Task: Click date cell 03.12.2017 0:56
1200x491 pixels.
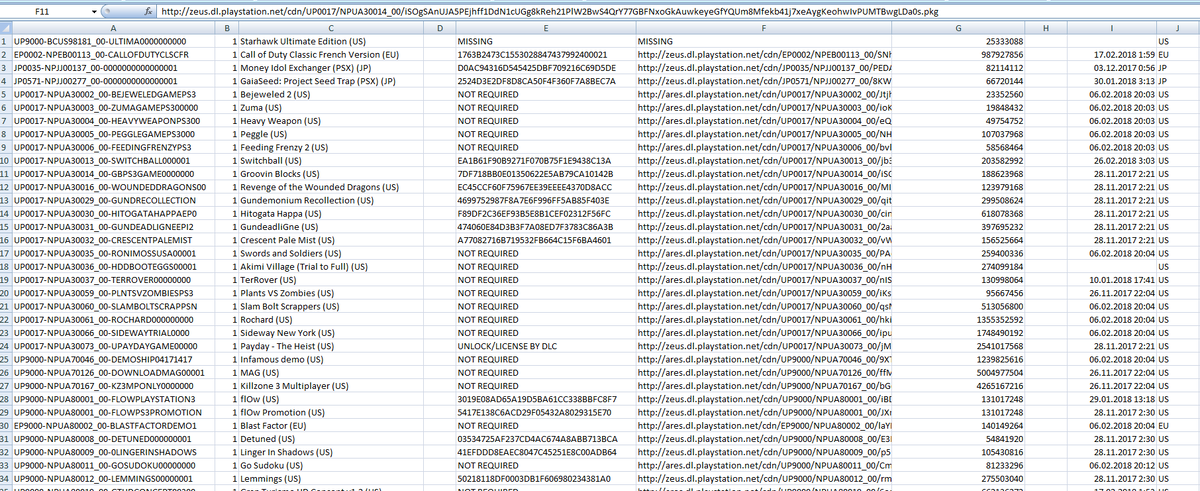Action: pos(1111,68)
